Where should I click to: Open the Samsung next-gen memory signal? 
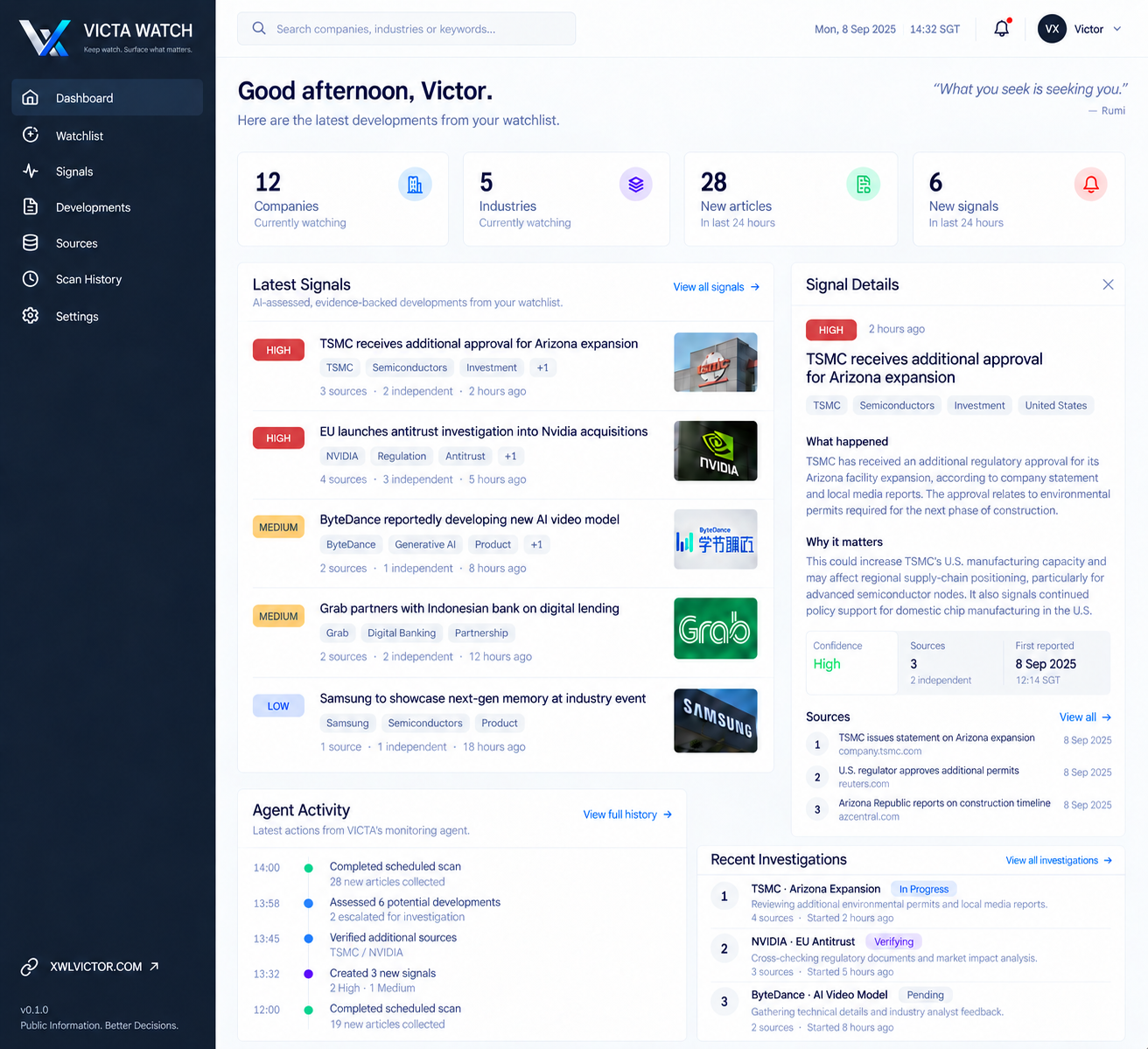[x=483, y=698]
